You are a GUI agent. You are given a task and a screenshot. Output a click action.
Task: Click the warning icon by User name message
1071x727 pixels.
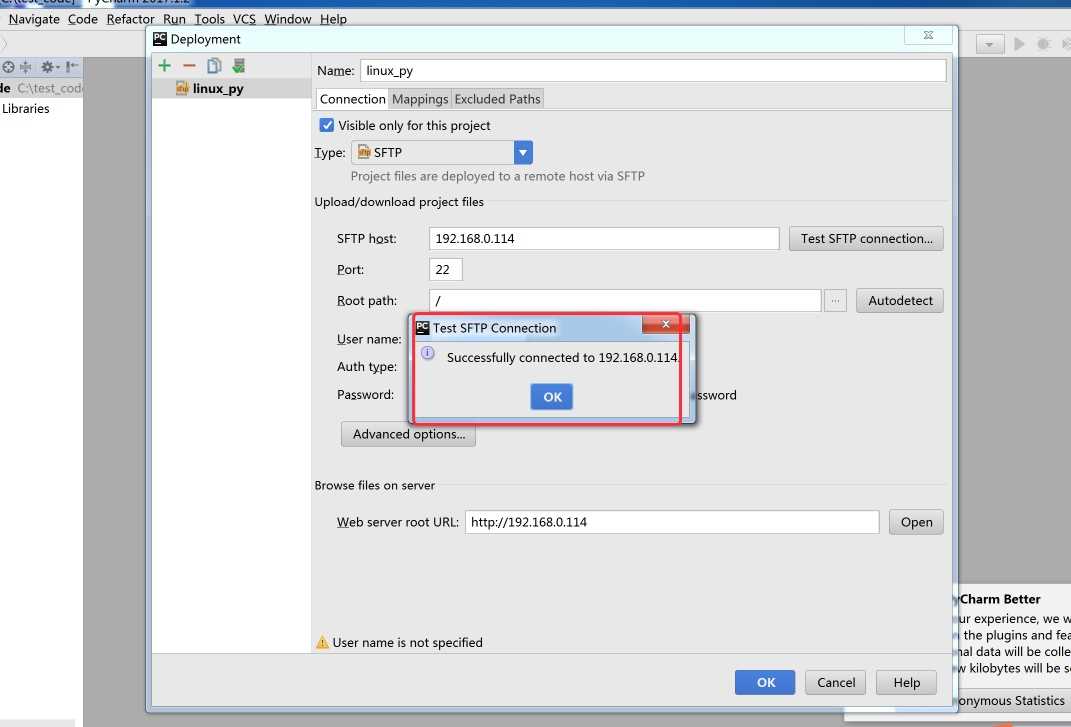tap(322, 642)
